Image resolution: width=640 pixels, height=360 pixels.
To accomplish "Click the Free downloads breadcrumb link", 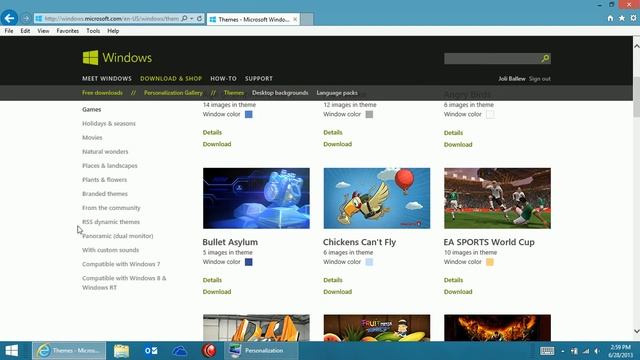I will 102,93.
